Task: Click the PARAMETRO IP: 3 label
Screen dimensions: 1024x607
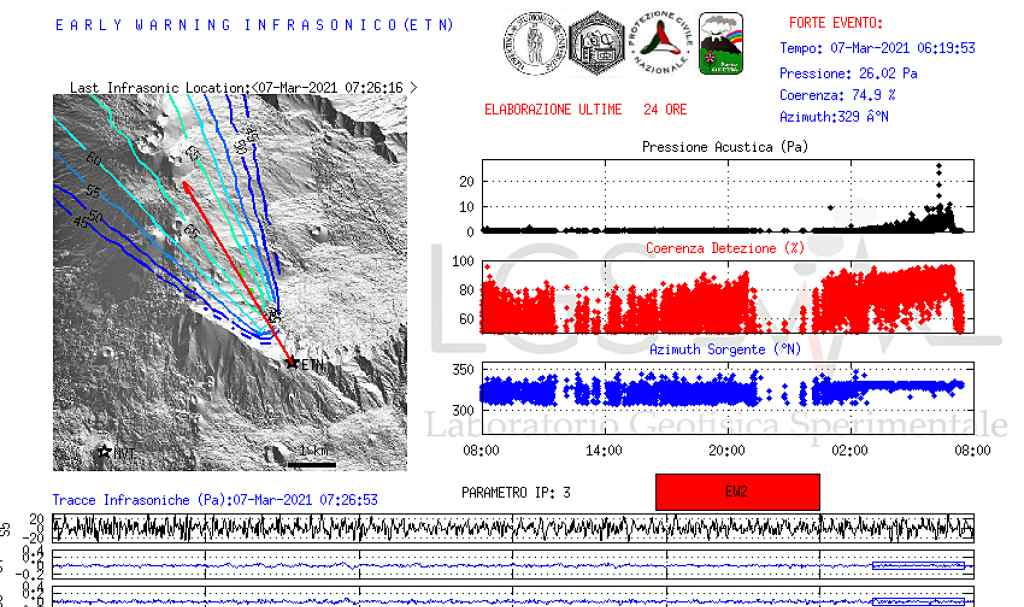Action: tap(516, 492)
